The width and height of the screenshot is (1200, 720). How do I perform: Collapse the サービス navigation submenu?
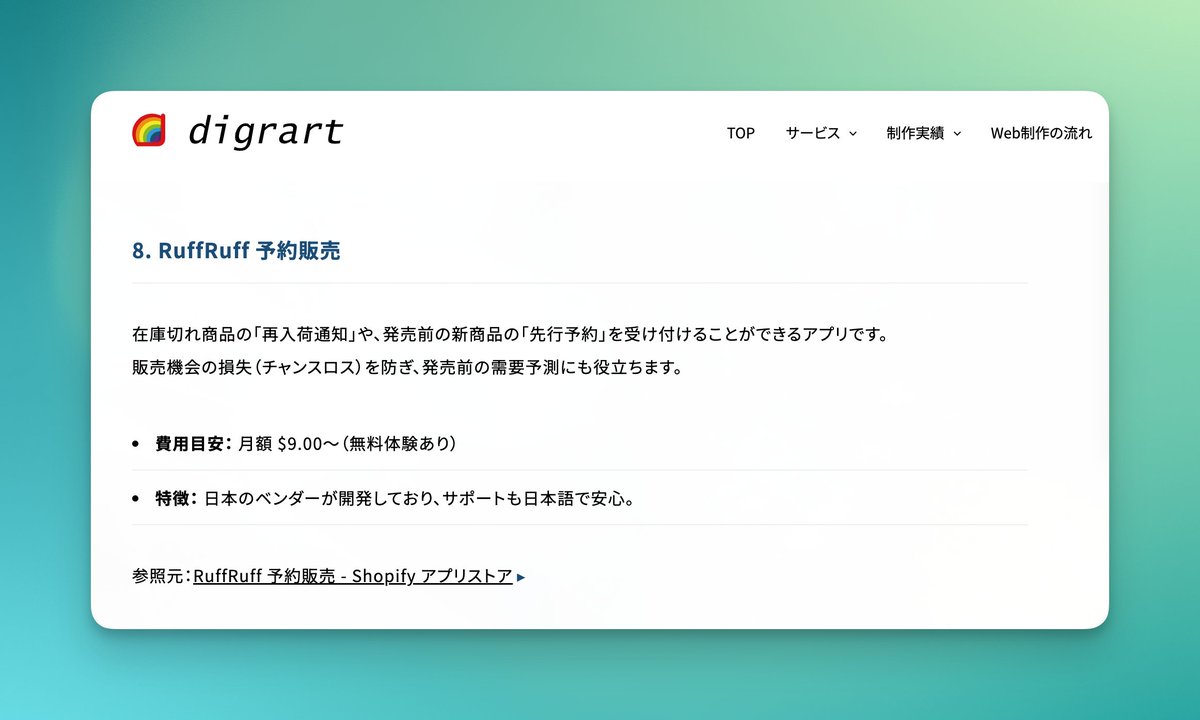[x=814, y=133]
